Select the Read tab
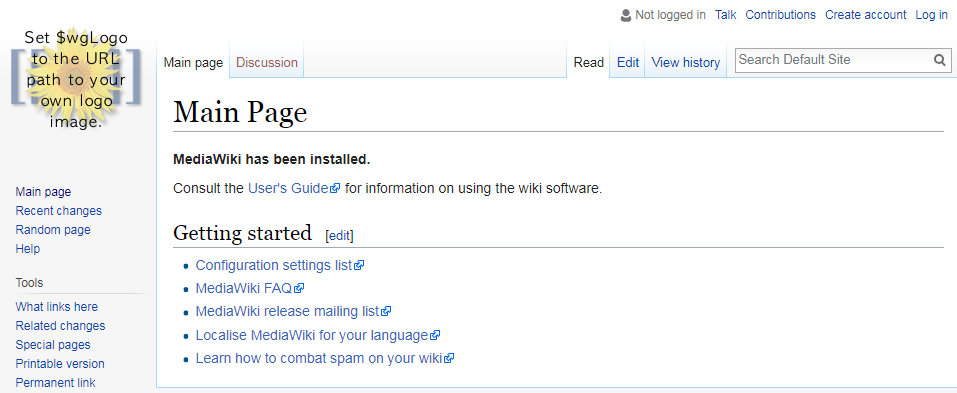The image size is (957, 393). 588,62
